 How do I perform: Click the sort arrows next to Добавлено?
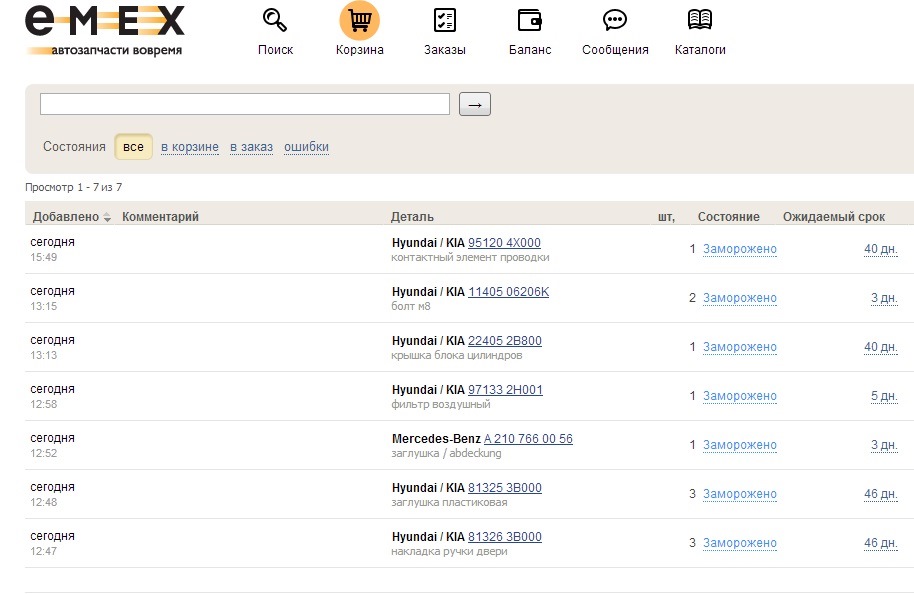click(107, 217)
